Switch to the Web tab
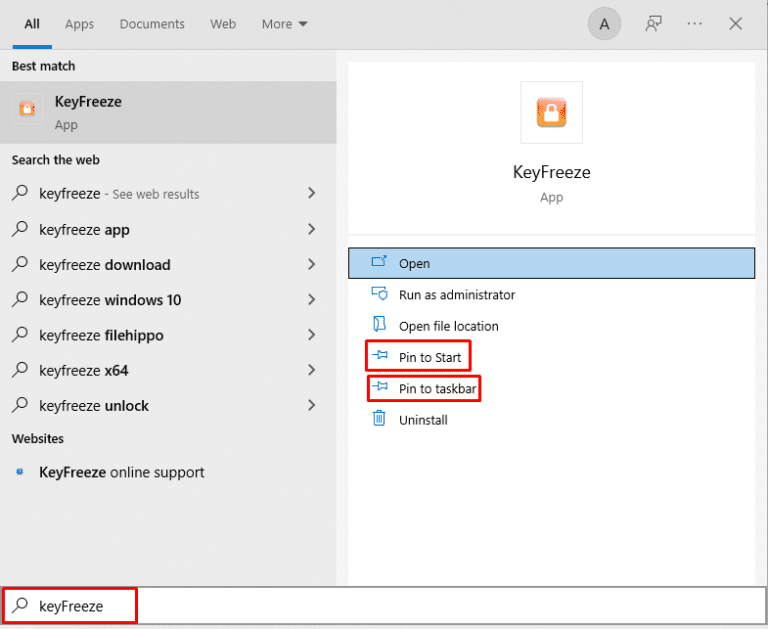The height and width of the screenshot is (629, 768). pos(223,24)
